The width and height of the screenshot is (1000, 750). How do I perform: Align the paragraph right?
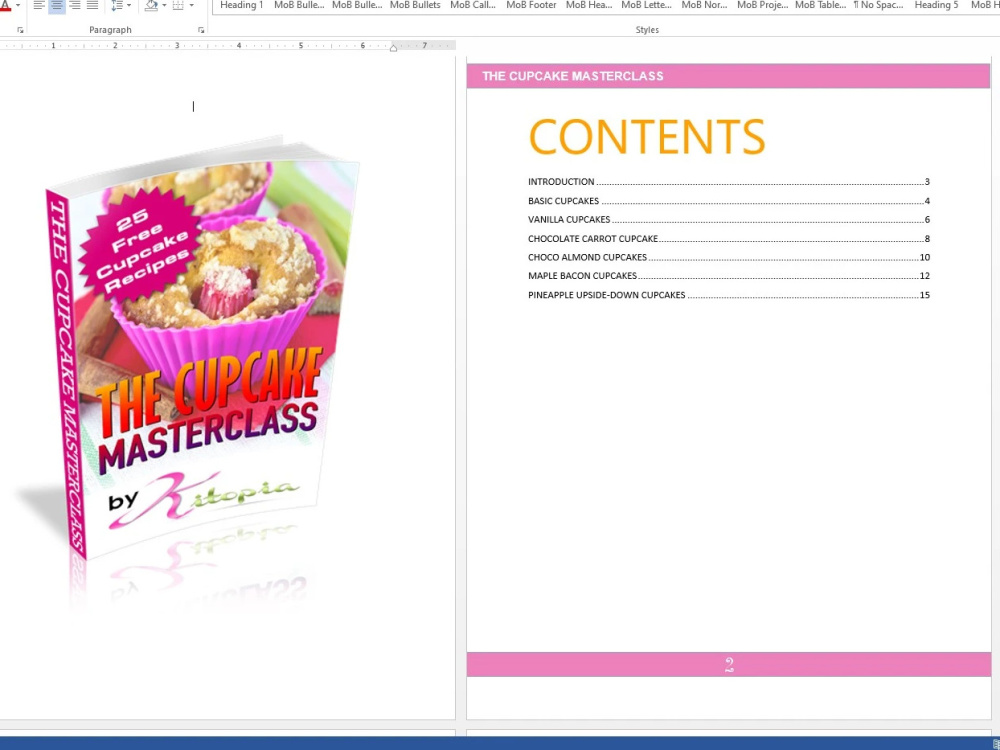pyautogui.click(x=75, y=5)
